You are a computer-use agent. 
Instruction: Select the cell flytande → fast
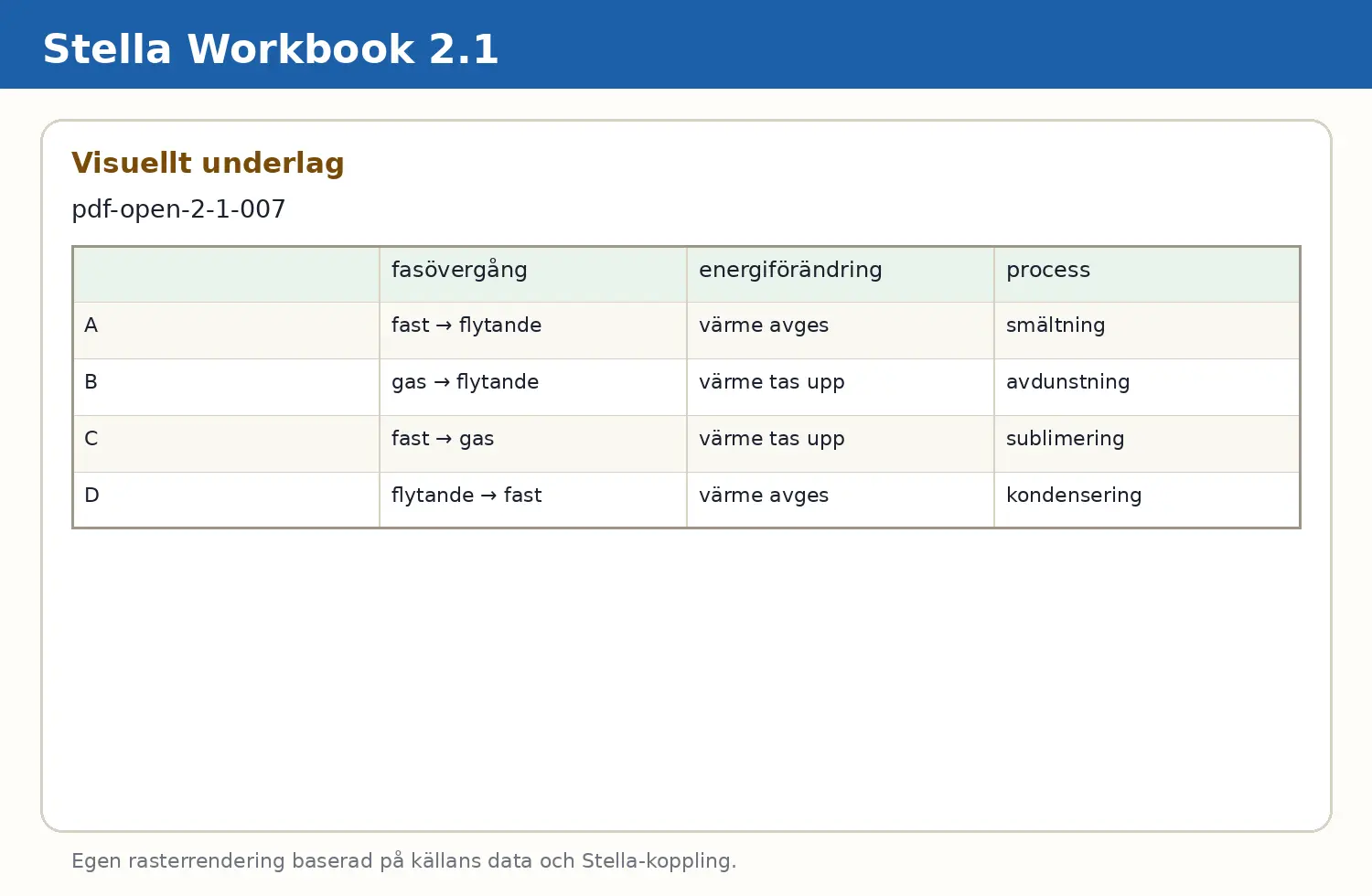coord(533,499)
